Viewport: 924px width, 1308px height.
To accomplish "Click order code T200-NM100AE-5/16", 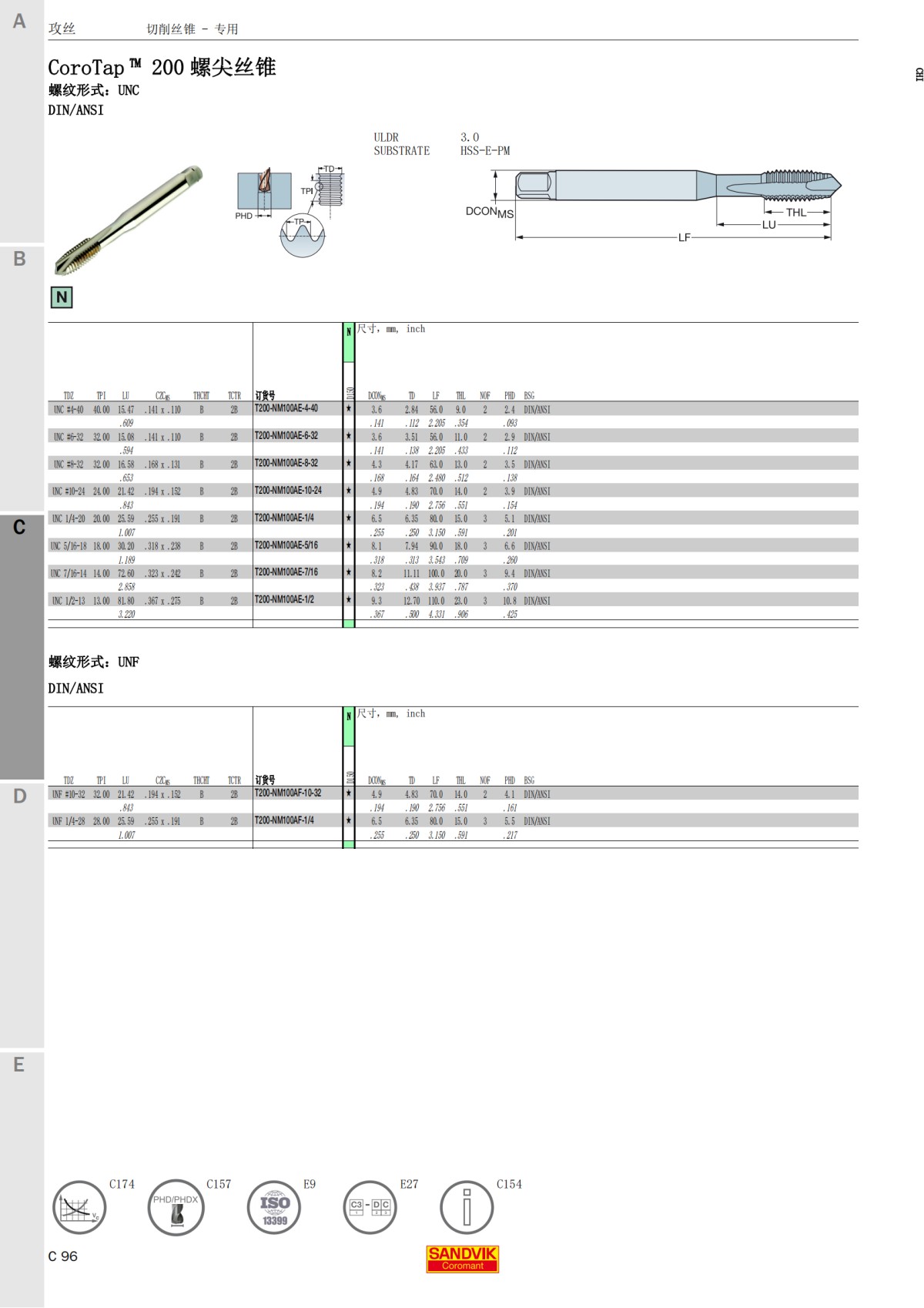I will [286, 545].
